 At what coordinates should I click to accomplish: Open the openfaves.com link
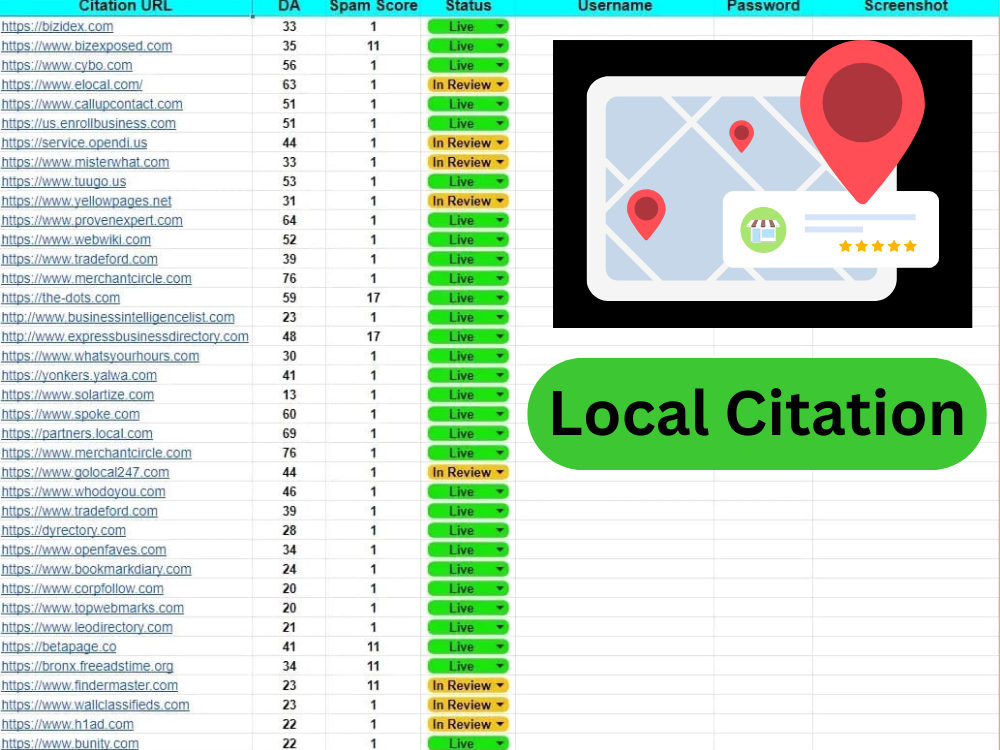pyautogui.click(x=84, y=550)
